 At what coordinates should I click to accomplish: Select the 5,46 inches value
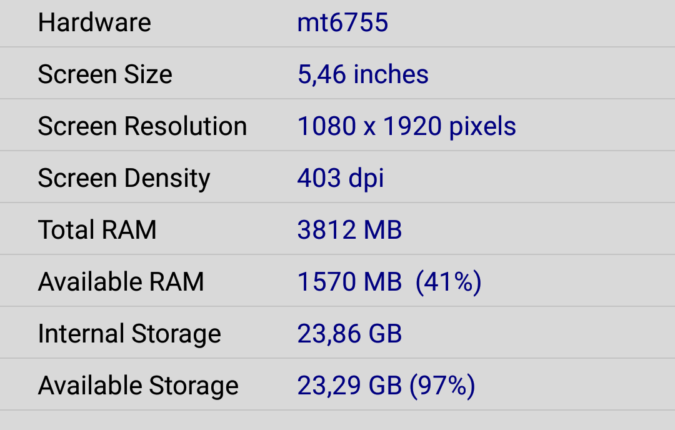pyautogui.click(x=362, y=75)
